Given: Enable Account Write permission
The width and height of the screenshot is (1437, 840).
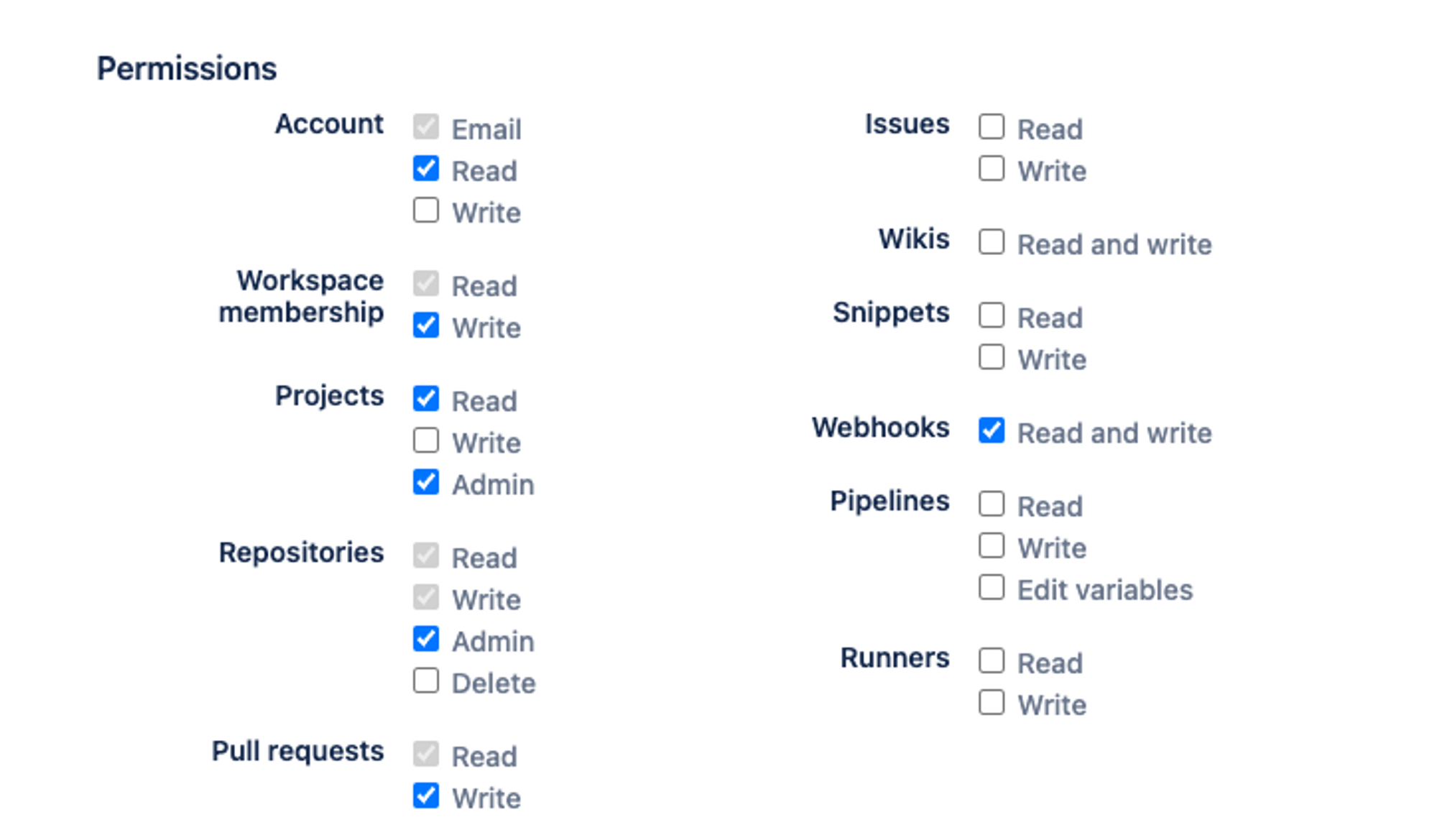Looking at the screenshot, I should (x=426, y=211).
